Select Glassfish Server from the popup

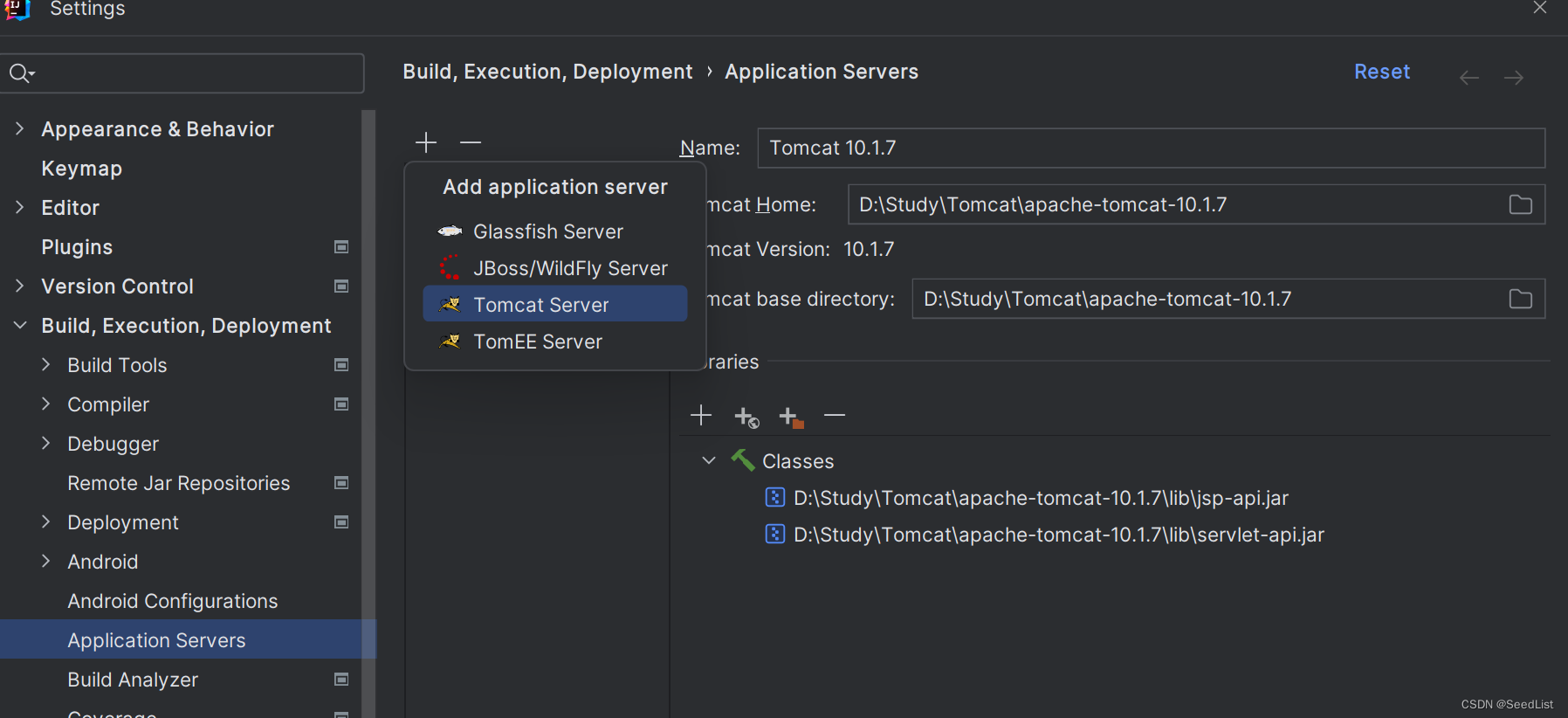pyautogui.click(x=555, y=231)
